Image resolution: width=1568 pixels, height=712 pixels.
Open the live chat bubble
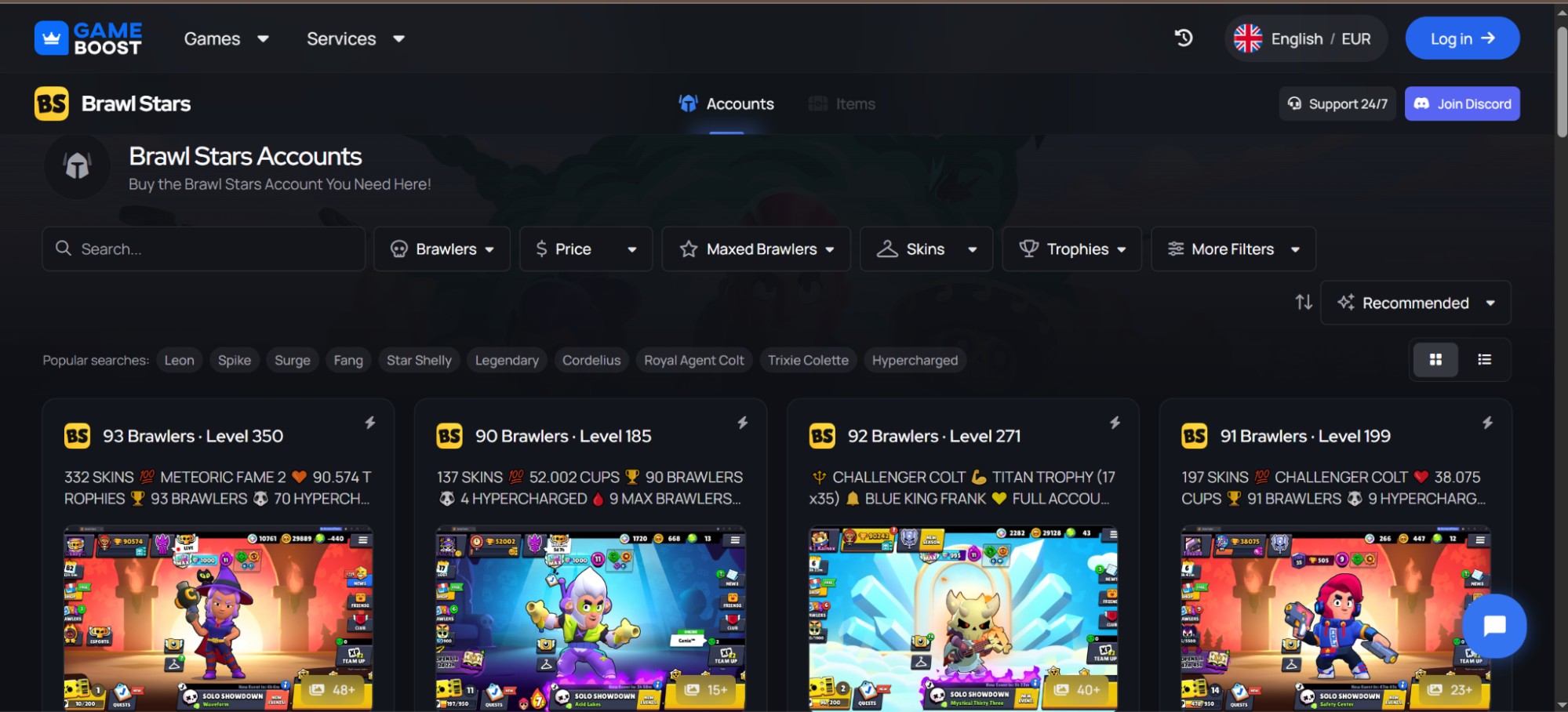(x=1494, y=626)
